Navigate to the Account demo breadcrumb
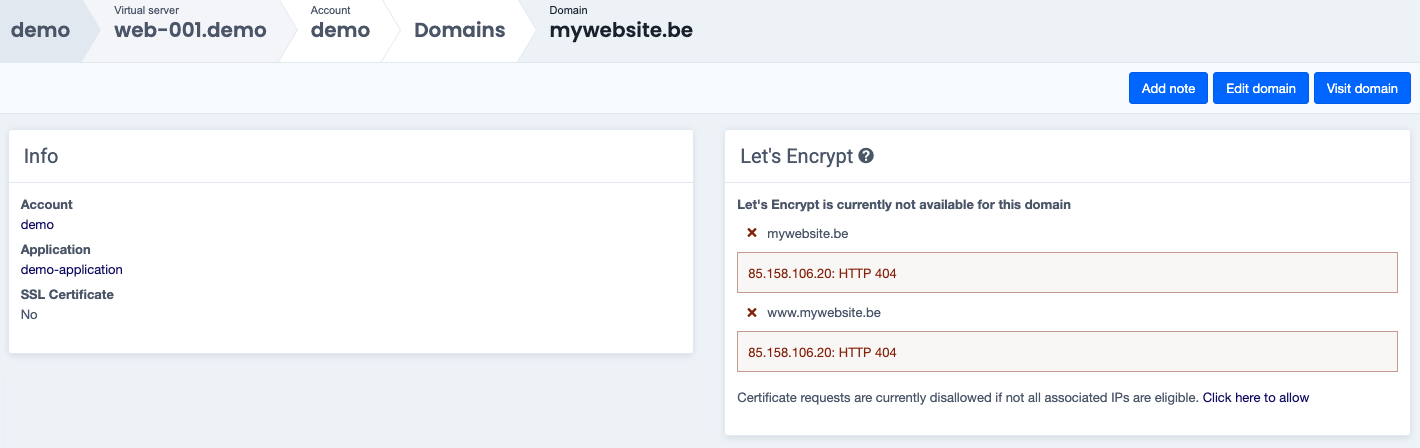The image size is (1420, 448). 340,30
